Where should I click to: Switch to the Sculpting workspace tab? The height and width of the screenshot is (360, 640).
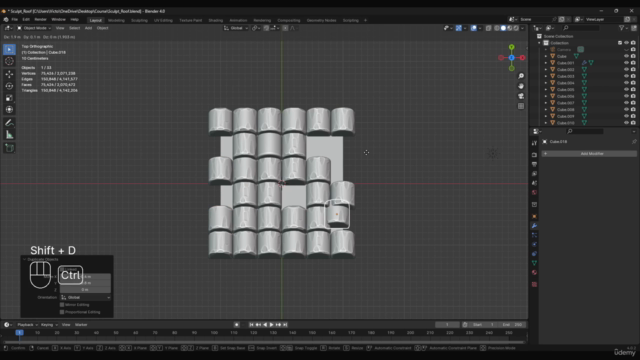click(x=139, y=20)
